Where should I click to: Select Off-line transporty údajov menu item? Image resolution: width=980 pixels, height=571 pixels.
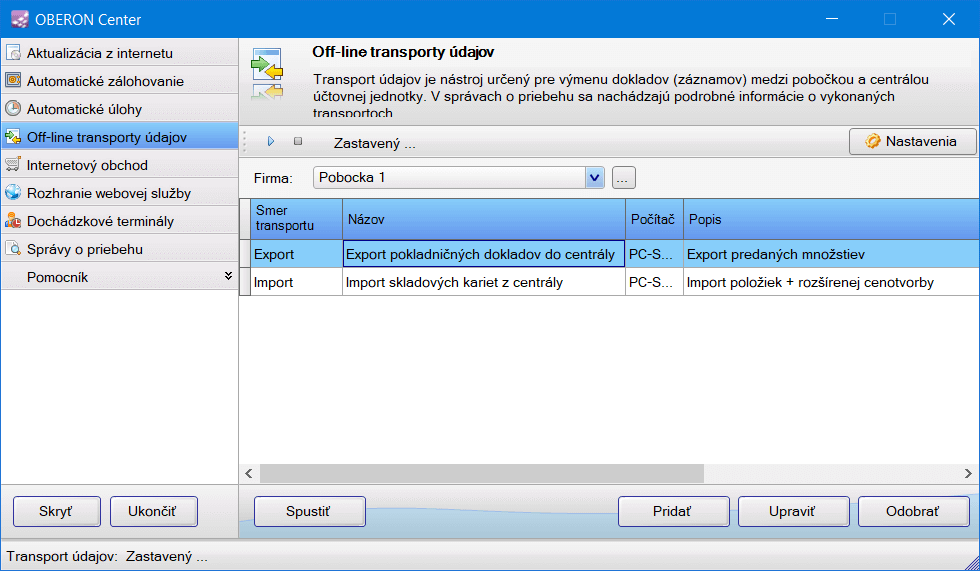pyautogui.click(x=106, y=137)
